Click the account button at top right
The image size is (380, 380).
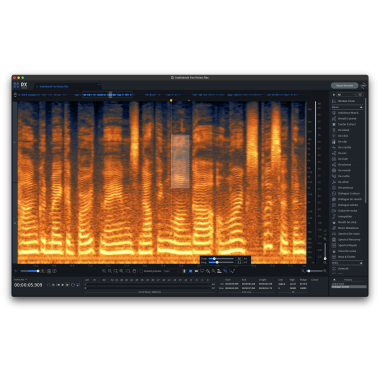click(344, 86)
